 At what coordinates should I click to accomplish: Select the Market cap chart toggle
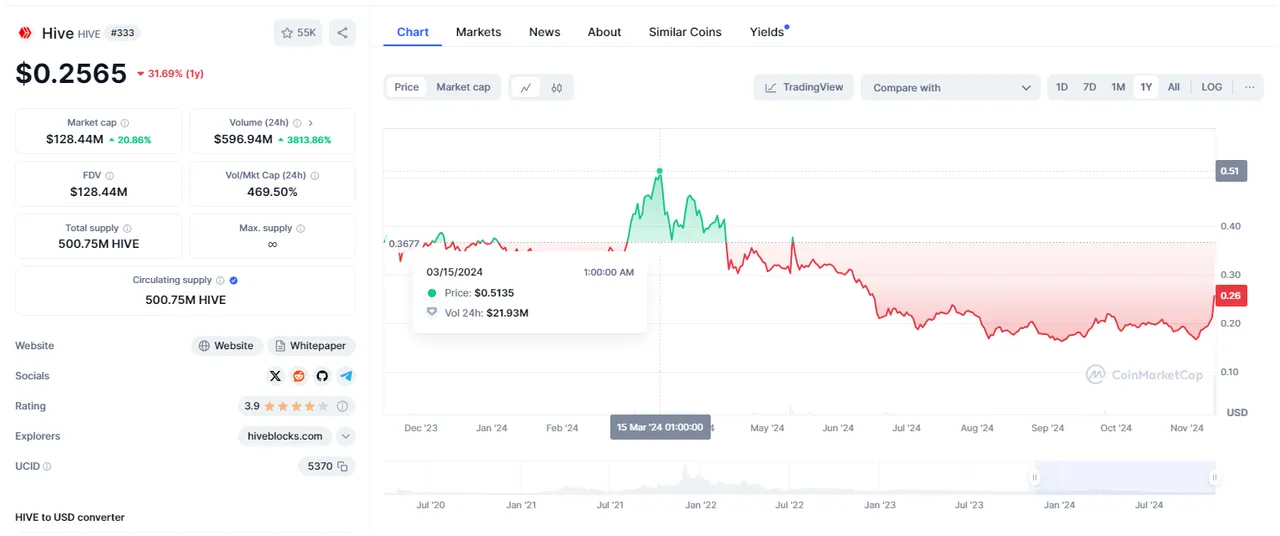[463, 87]
